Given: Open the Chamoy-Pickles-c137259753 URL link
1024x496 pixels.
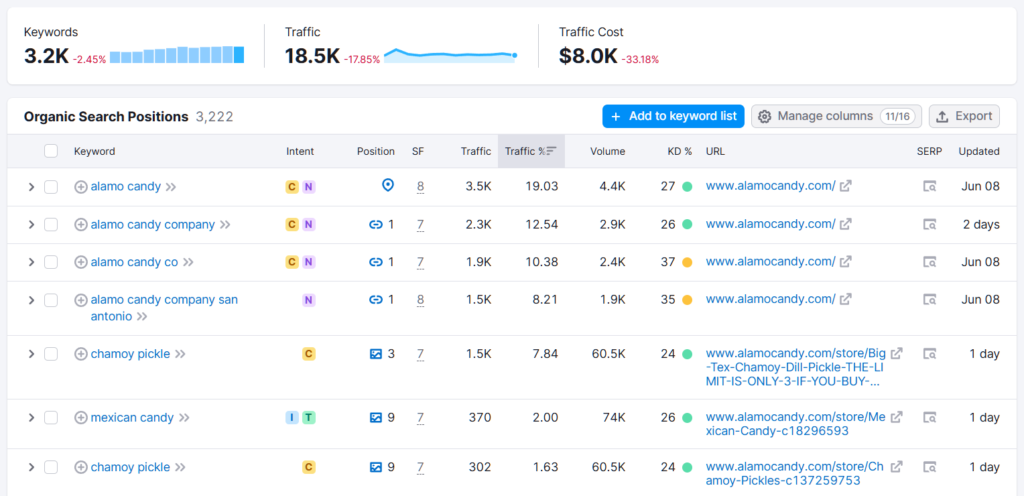Looking at the screenshot, I should tap(795, 474).
